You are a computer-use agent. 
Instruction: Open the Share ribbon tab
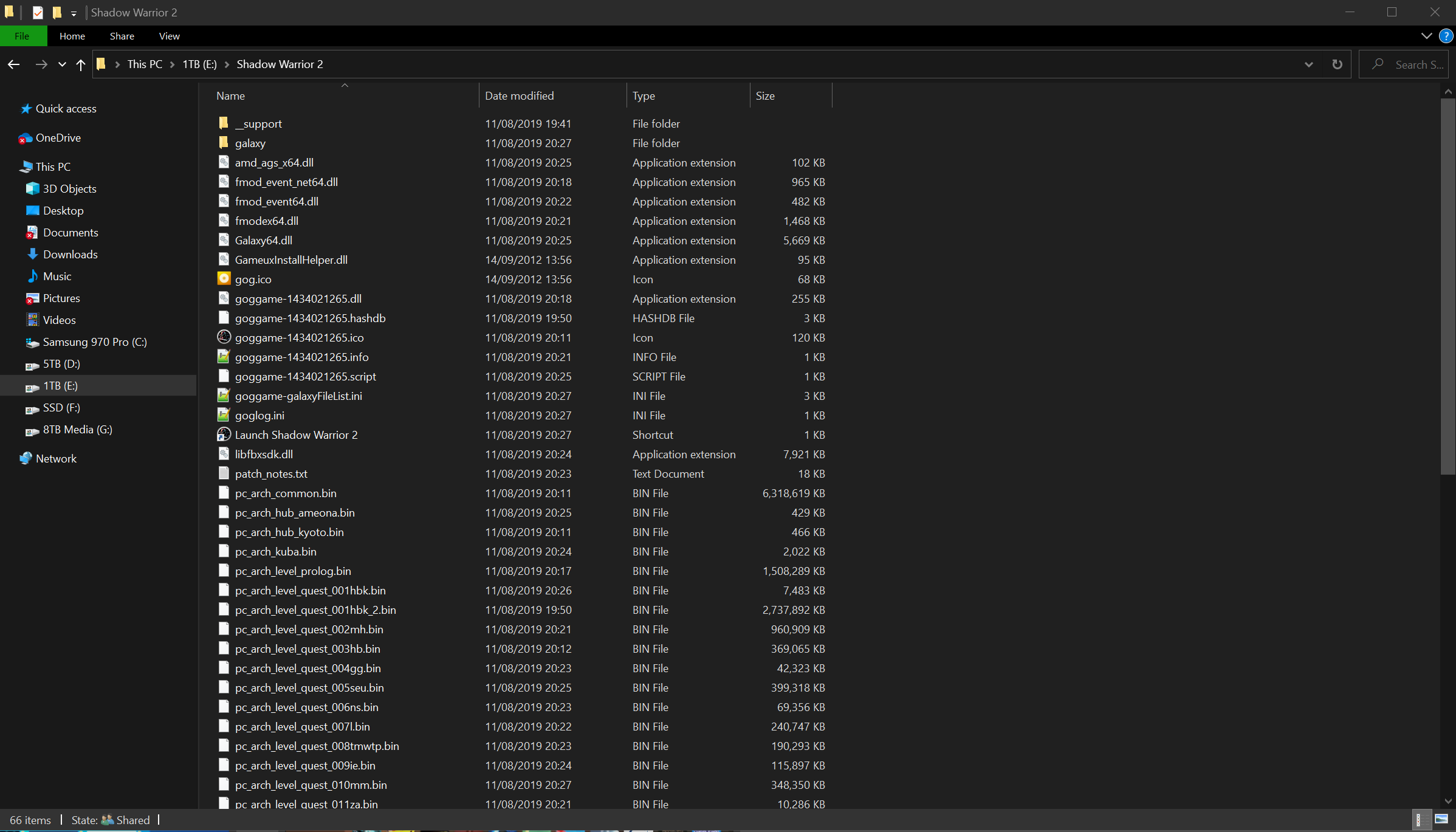tap(122, 36)
